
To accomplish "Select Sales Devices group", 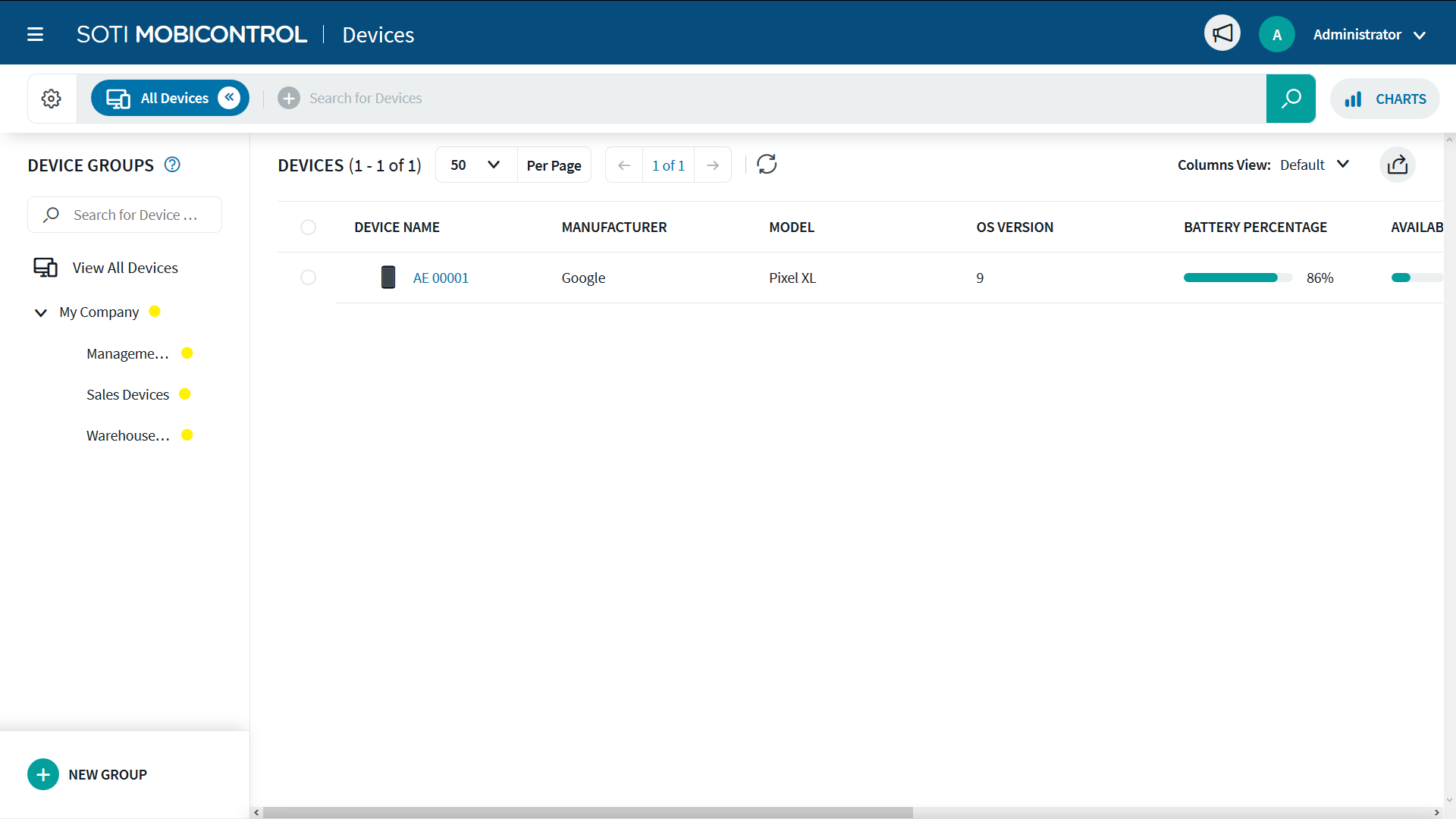I will coord(127,394).
